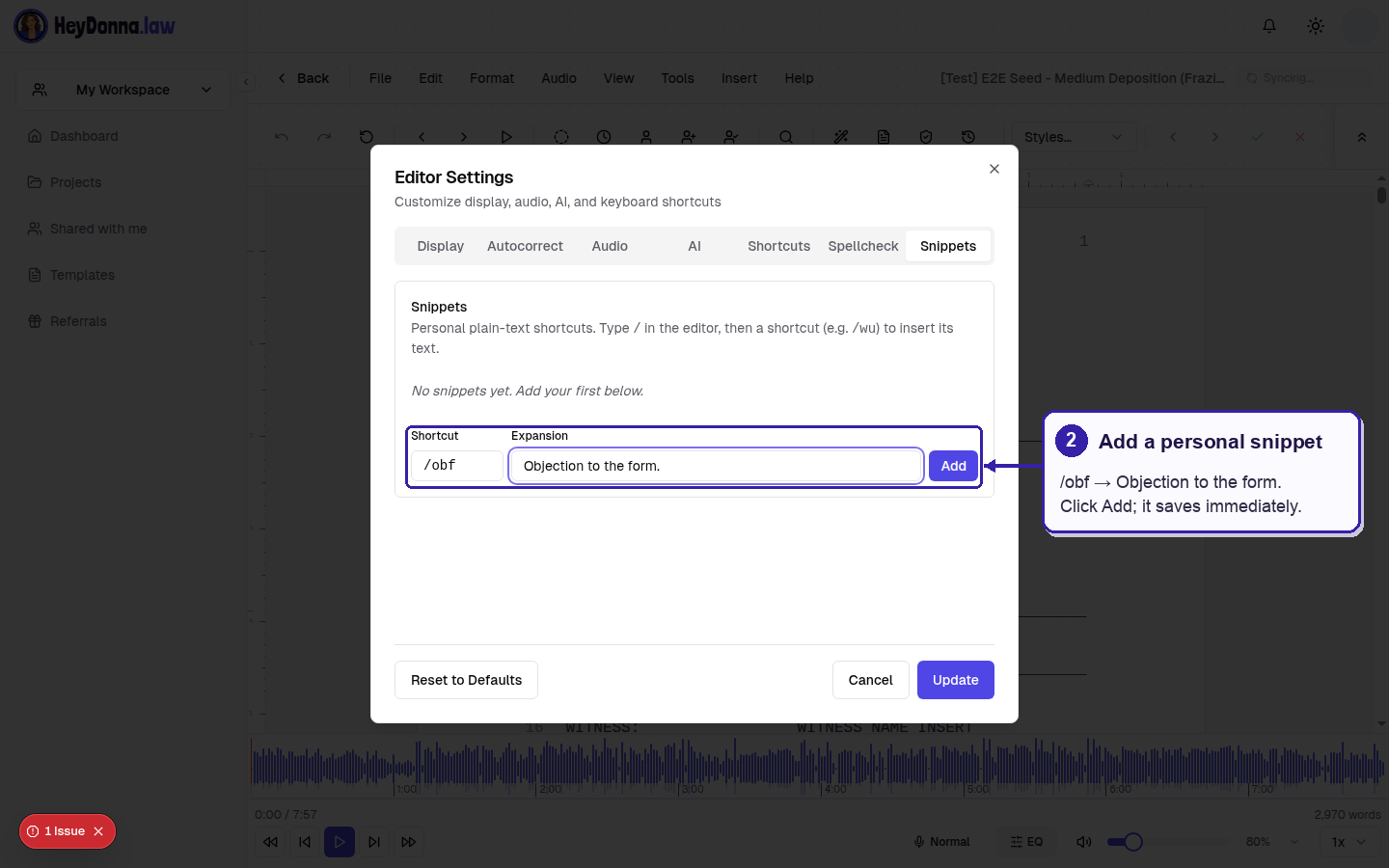Mute audio with the speaker icon
The width and height of the screenshot is (1389, 868).
[1084, 842]
